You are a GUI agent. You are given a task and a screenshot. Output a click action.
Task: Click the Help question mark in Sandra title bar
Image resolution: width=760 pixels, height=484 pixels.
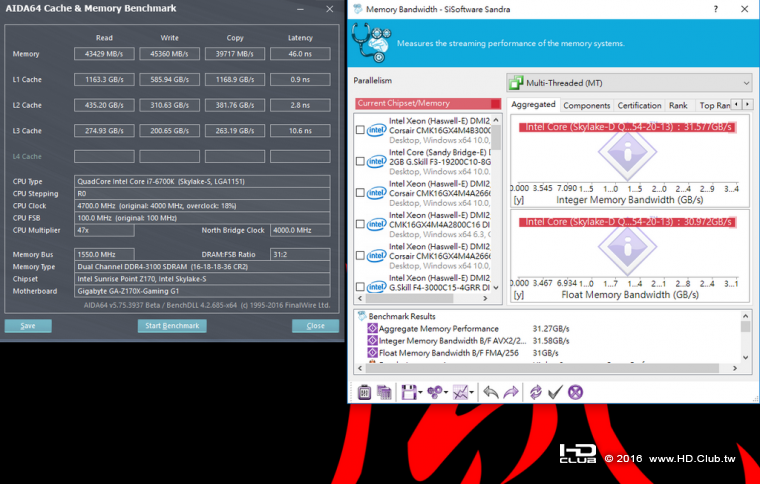coord(715,9)
